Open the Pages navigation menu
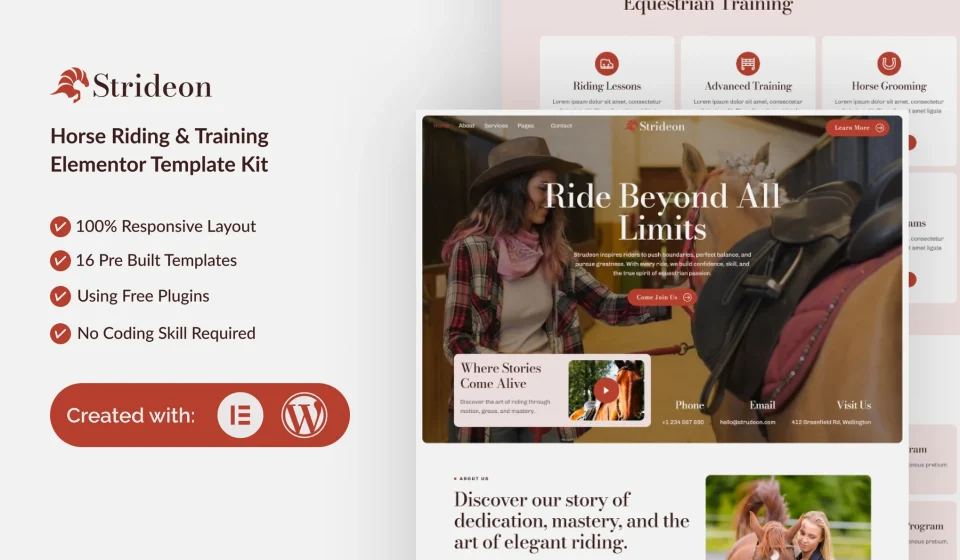Image resolution: width=960 pixels, height=560 pixels. [526, 126]
